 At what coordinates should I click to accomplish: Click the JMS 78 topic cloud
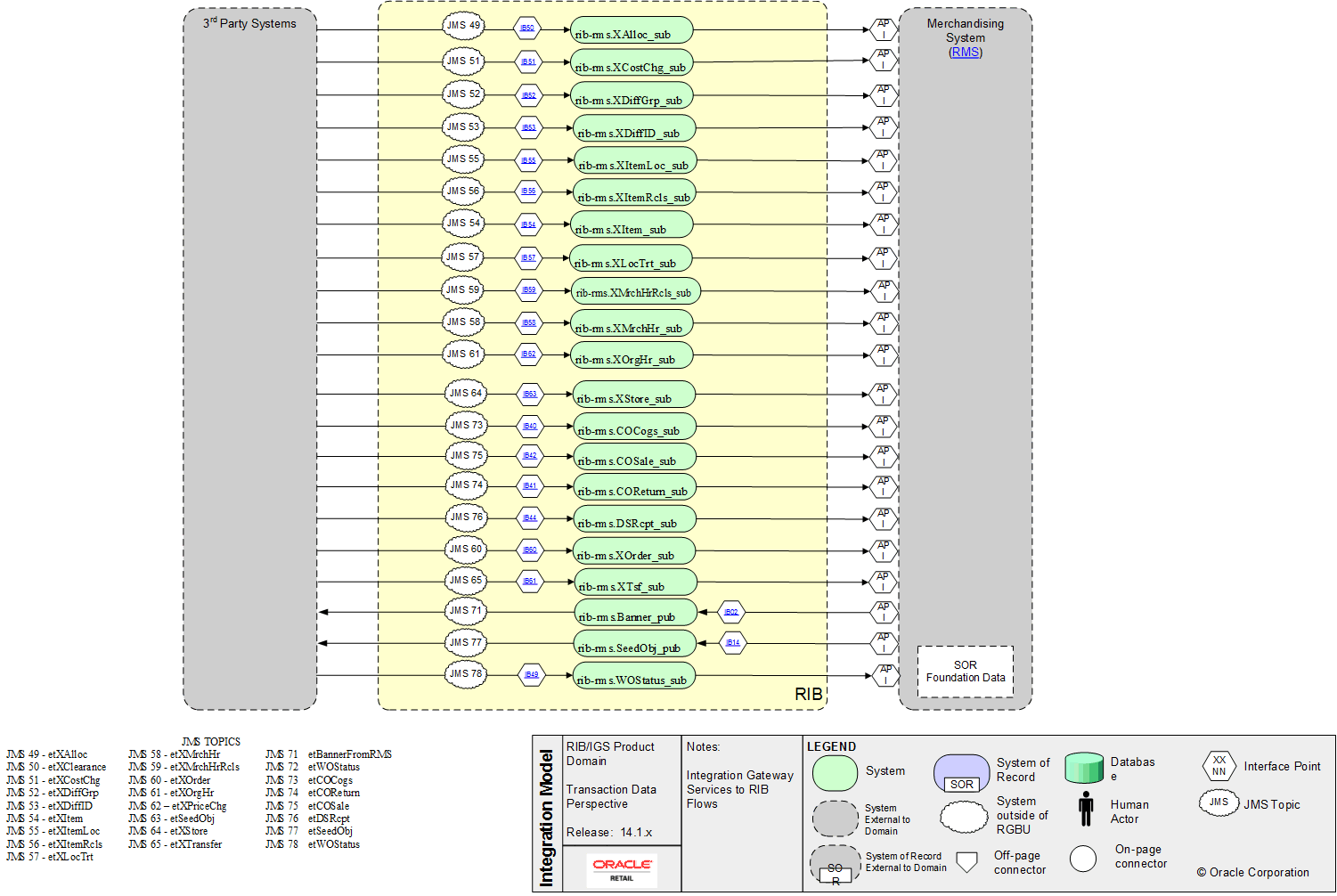(x=466, y=674)
